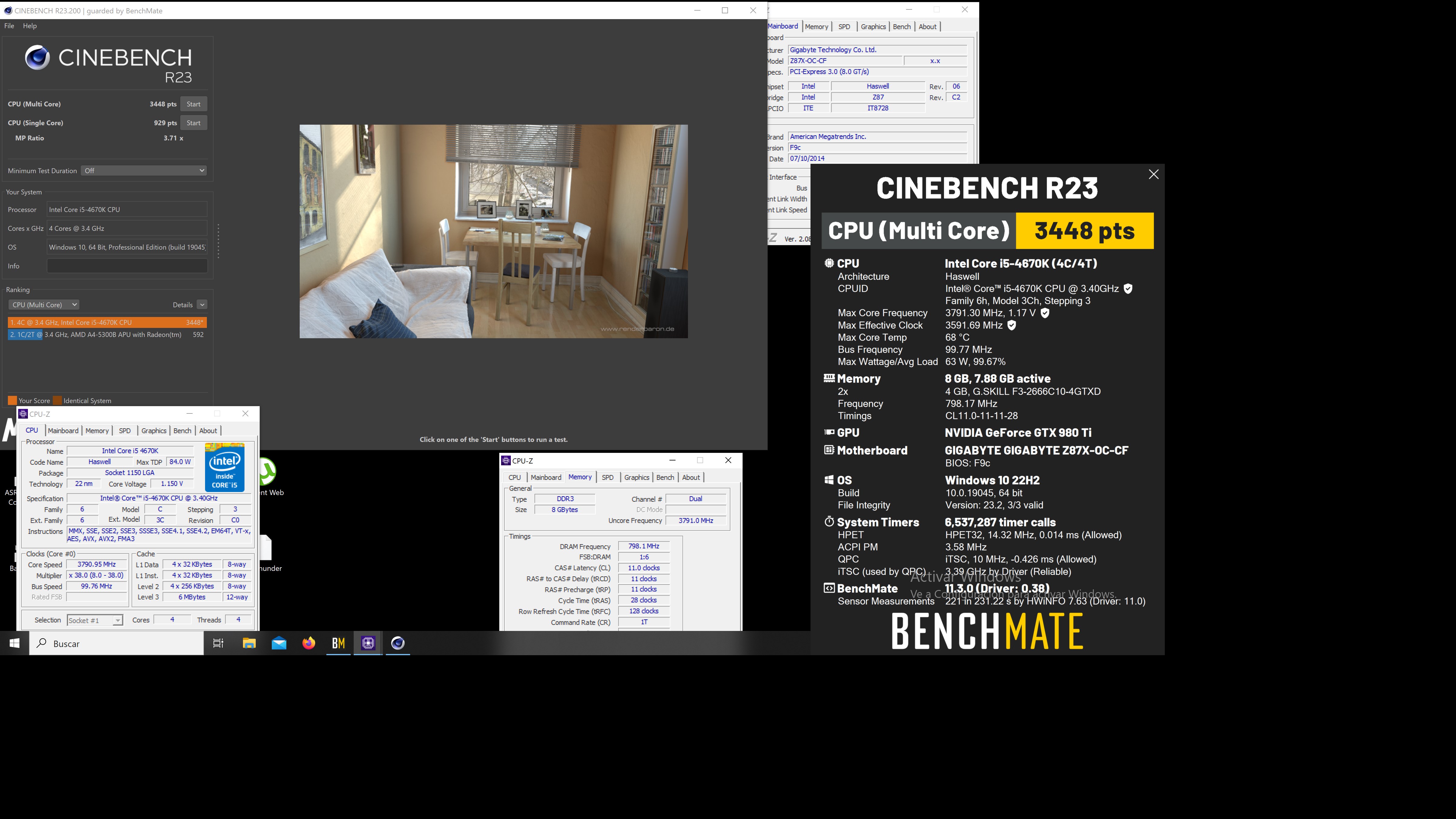Click the Intel Core i5 logo in CPU-Z
The height and width of the screenshot is (819, 1456).
224,467
